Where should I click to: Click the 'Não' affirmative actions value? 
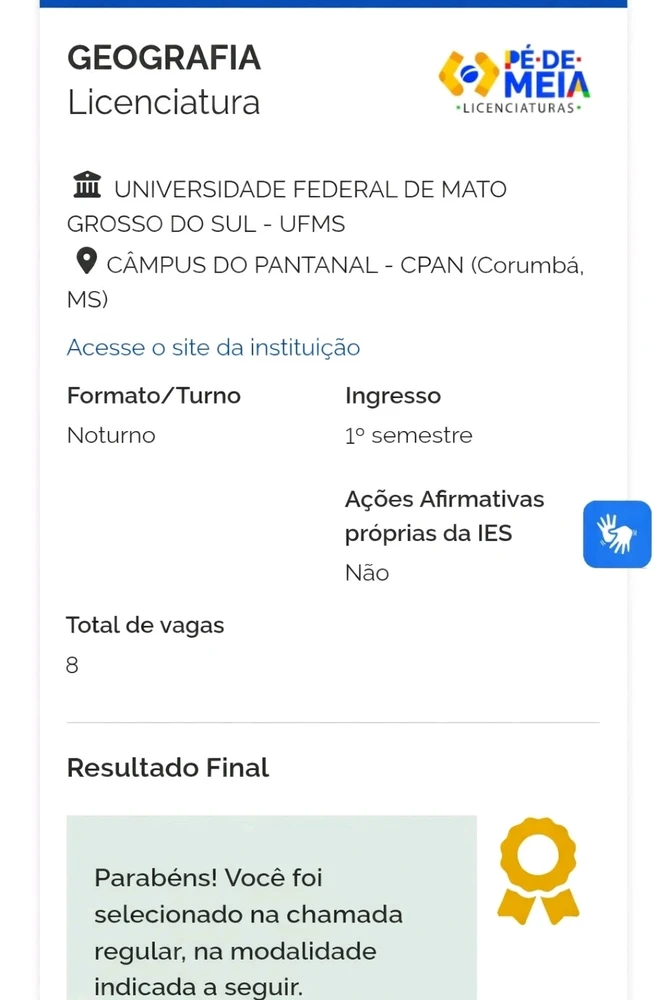coord(367,573)
